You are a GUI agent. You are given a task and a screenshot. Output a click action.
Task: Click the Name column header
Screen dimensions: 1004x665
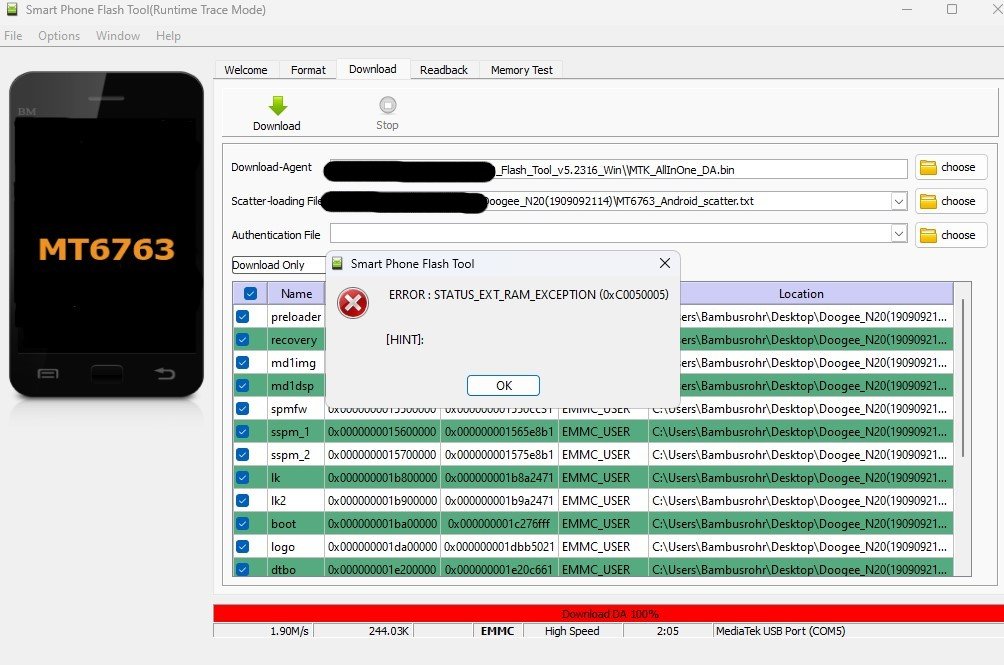296,294
